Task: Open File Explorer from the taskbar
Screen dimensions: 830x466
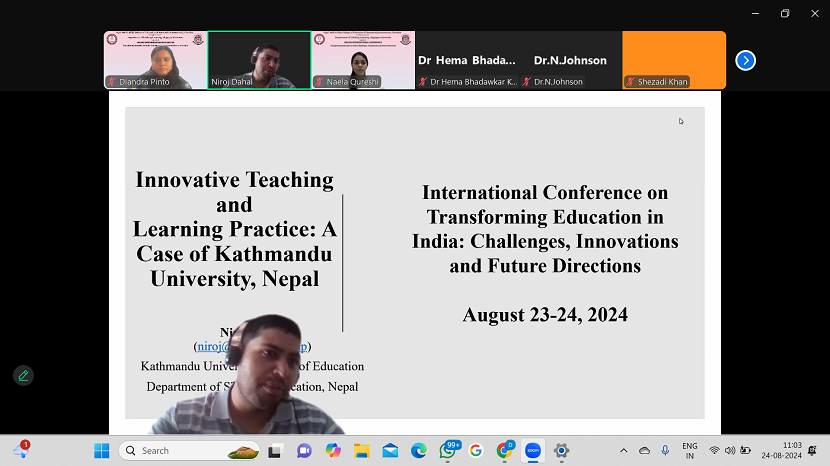Action: 362,451
